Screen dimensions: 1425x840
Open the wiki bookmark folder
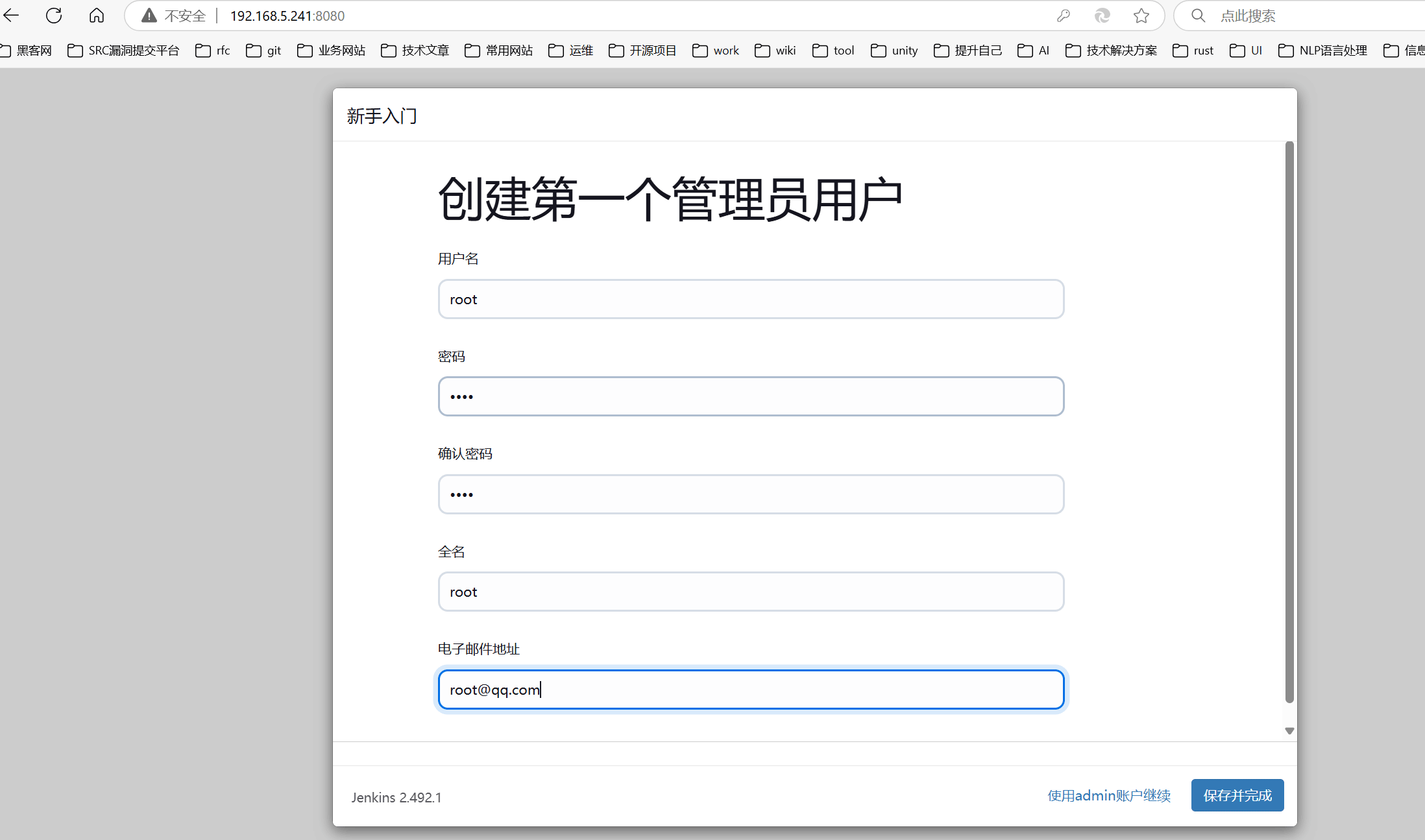point(775,51)
